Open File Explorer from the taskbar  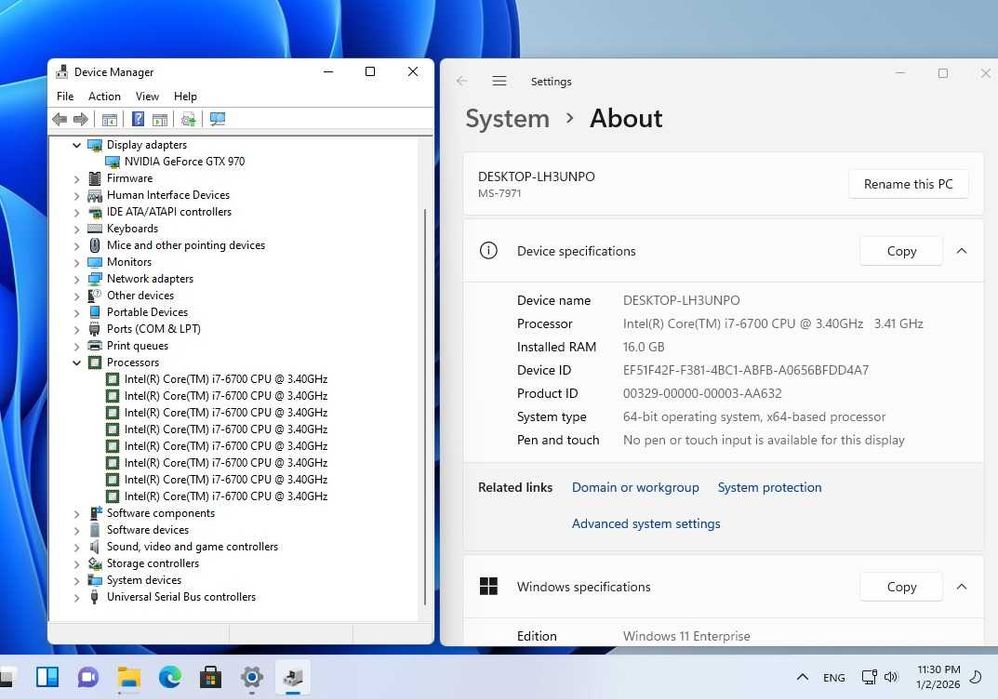pos(129,677)
